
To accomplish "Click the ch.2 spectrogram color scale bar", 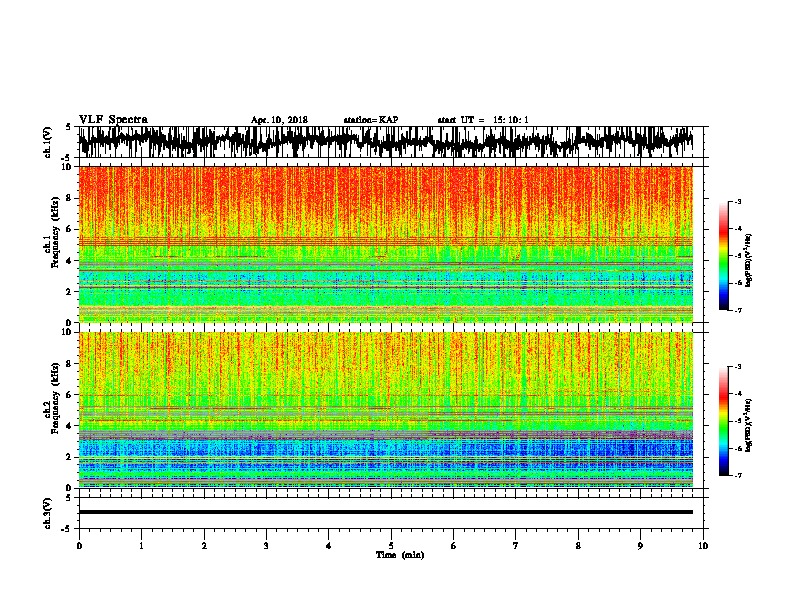I will [x=724, y=421].
